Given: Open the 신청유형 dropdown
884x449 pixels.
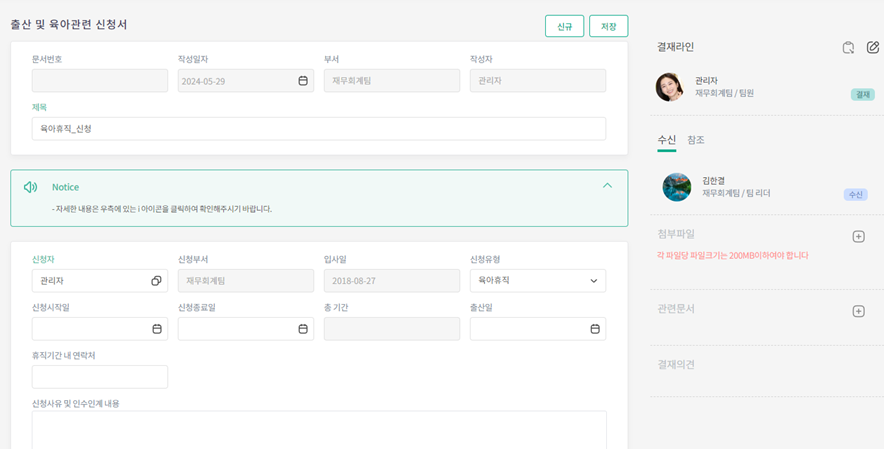Looking at the screenshot, I should pyautogui.click(x=537, y=281).
